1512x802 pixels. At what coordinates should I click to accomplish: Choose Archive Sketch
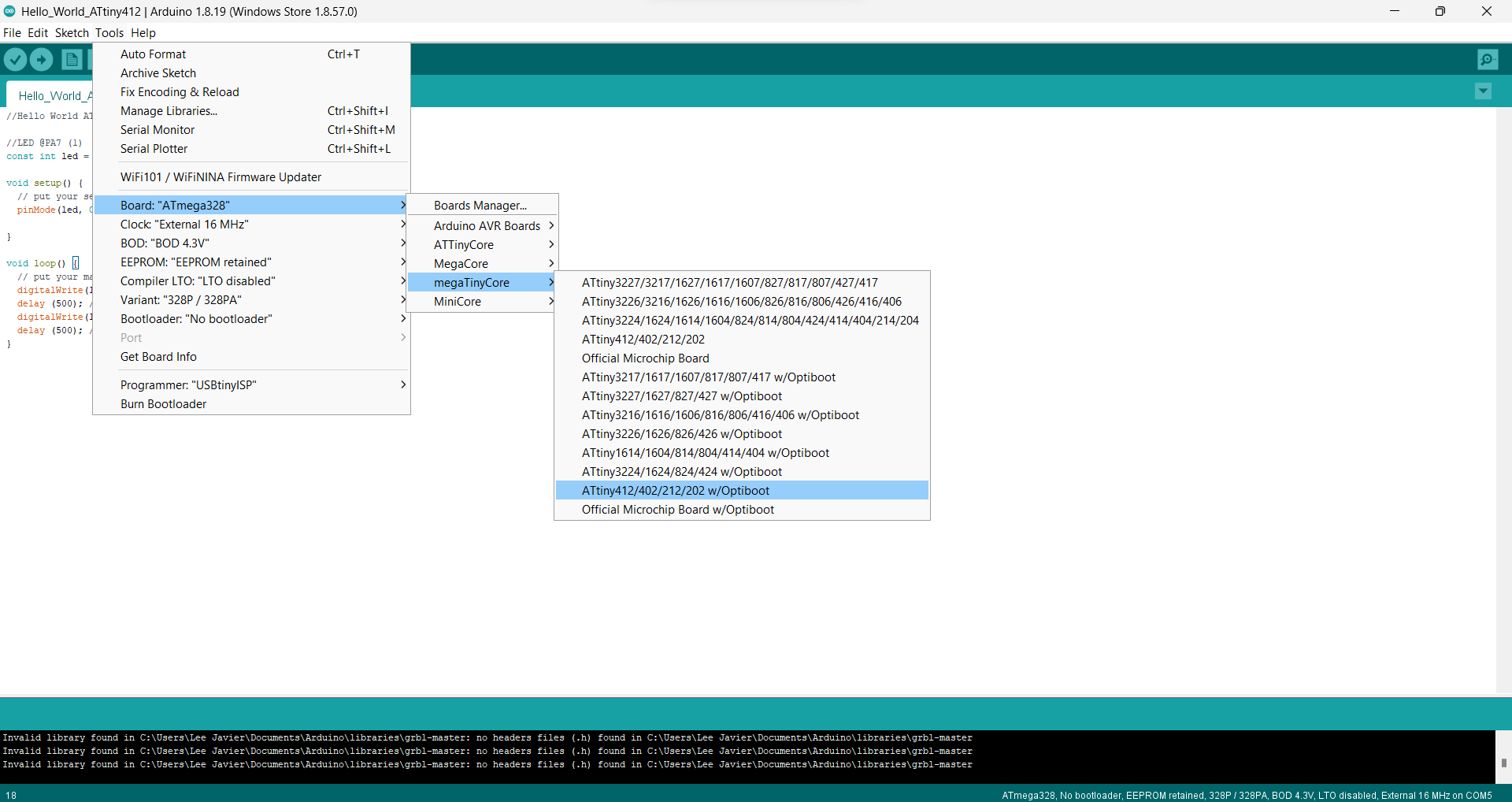[x=251, y=73]
